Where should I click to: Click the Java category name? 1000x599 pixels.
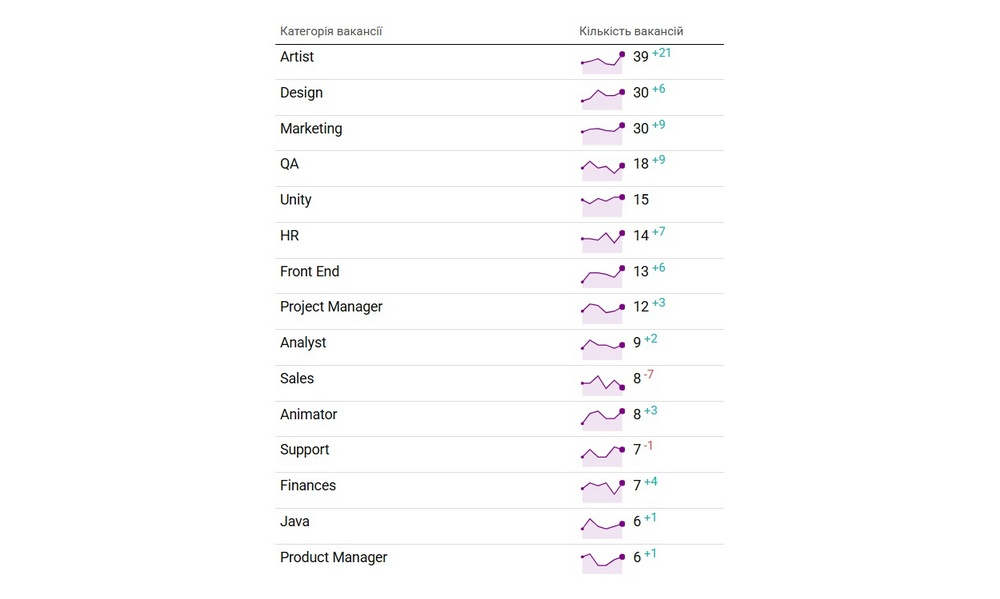point(295,521)
